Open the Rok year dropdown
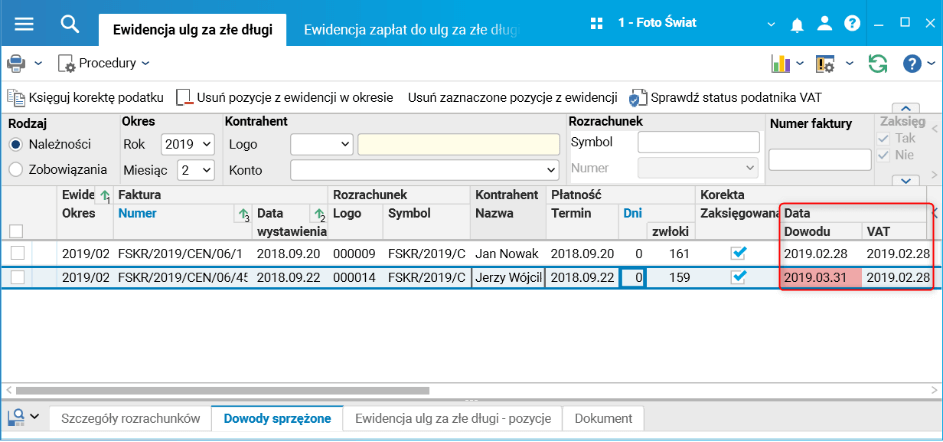The width and height of the screenshot is (943, 442). (x=188, y=144)
